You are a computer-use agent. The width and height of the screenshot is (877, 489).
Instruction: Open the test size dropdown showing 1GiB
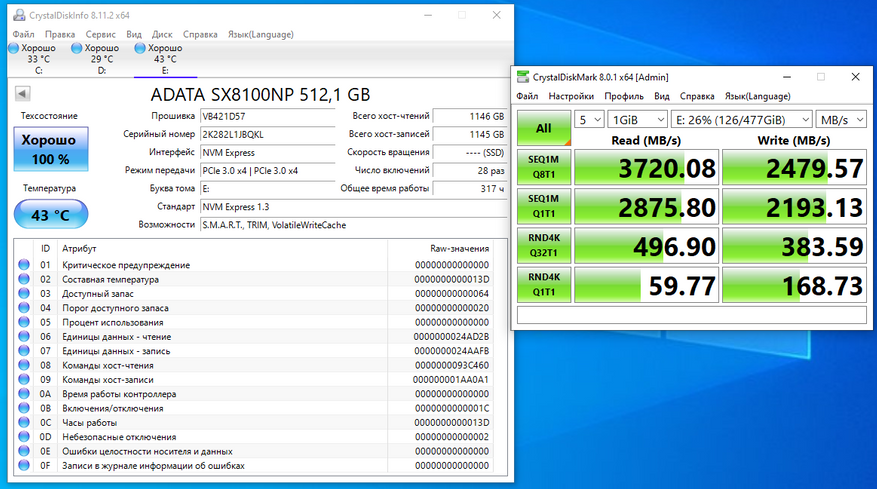click(x=637, y=120)
